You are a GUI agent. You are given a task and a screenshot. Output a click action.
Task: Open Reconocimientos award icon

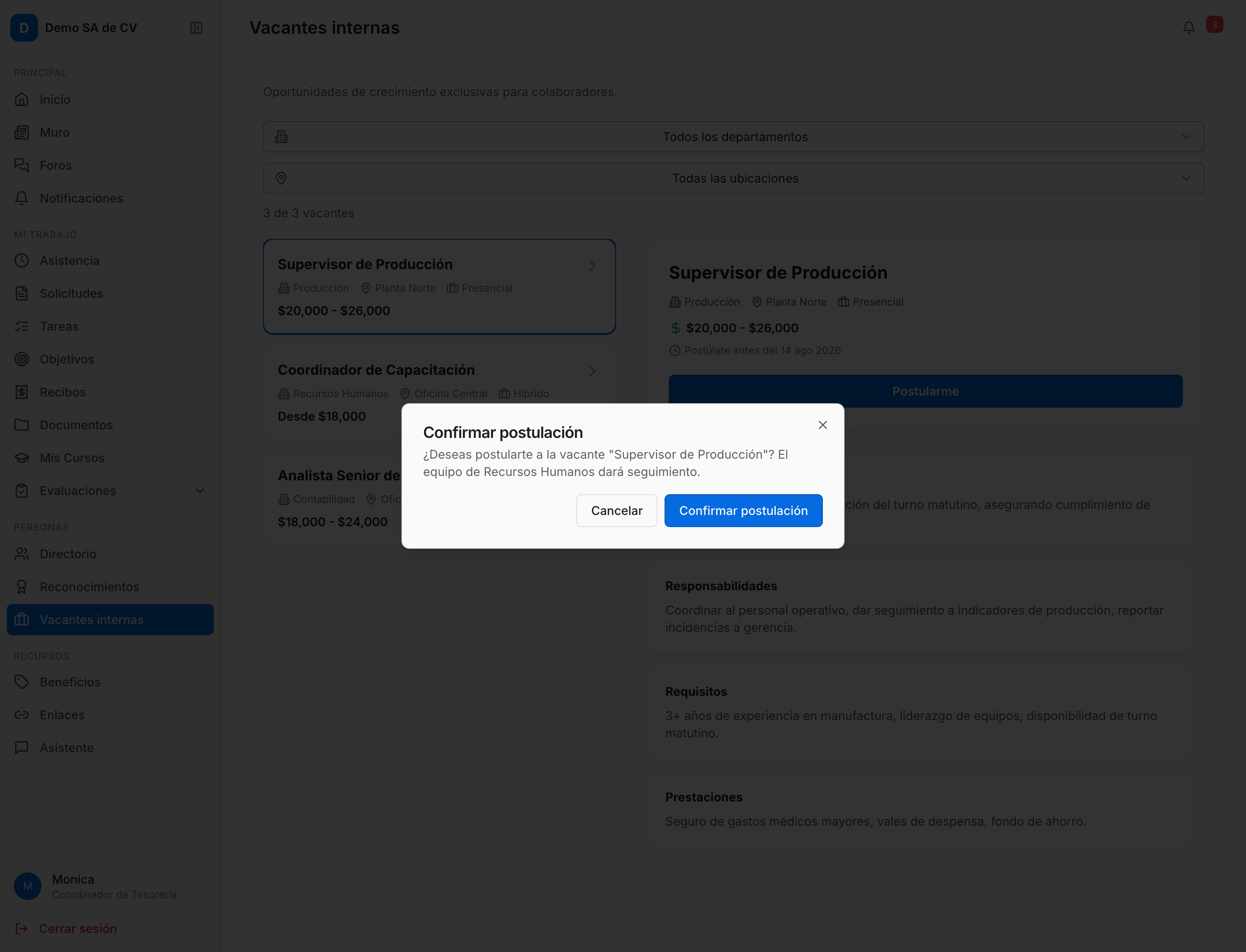point(22,587)
